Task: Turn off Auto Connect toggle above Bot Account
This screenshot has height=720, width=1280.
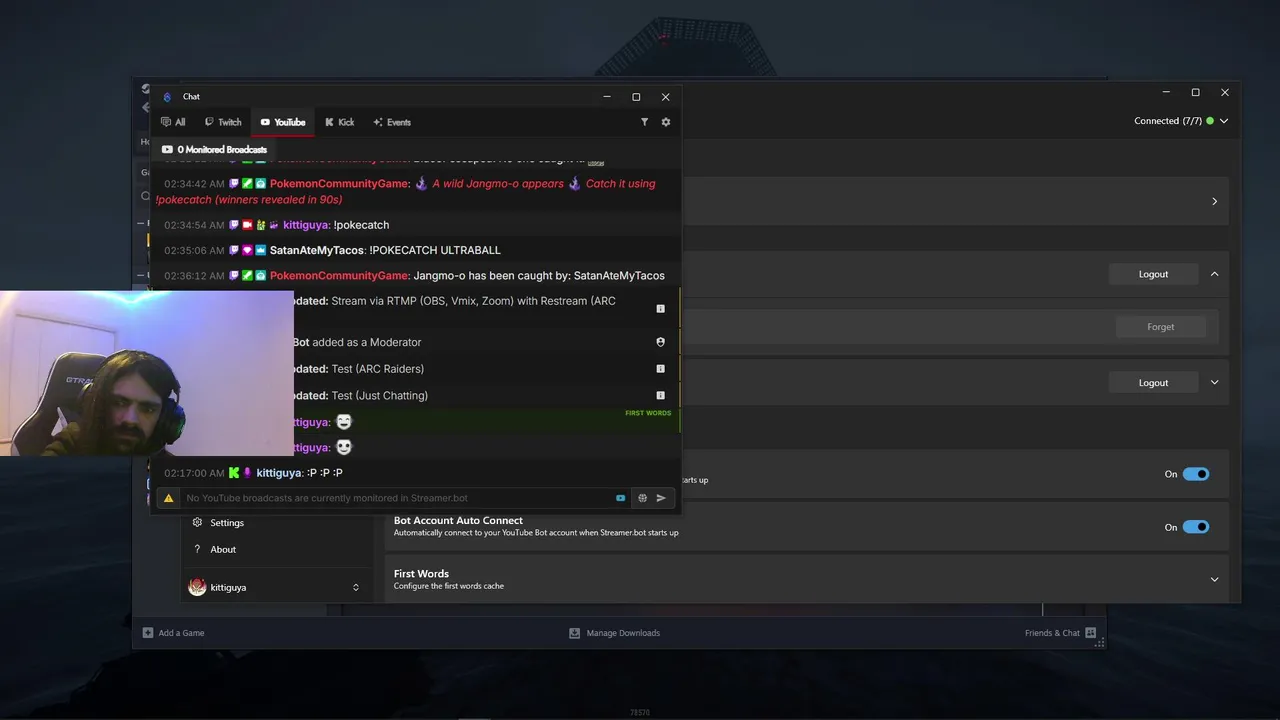Action: (x=1196, y=474)
